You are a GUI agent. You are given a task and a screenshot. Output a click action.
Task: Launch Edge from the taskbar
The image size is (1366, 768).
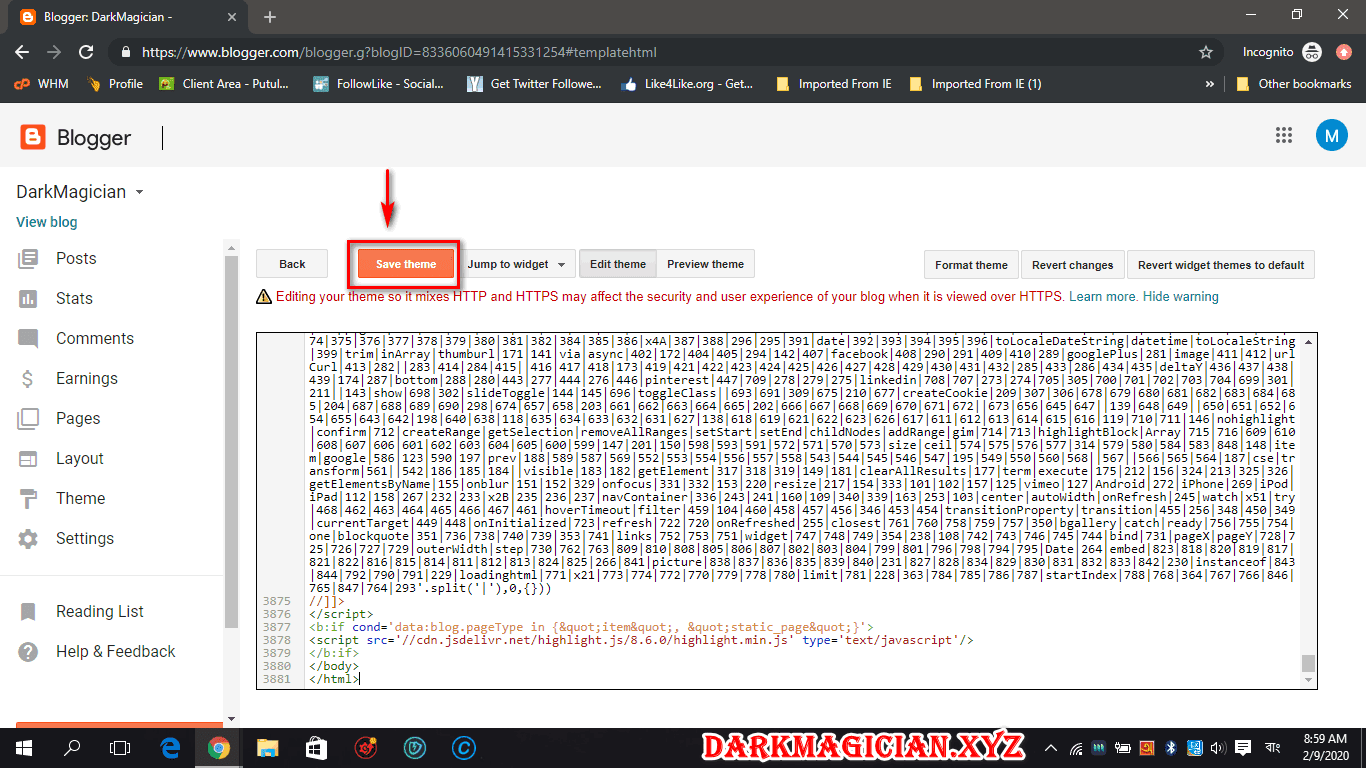[170, 747]
